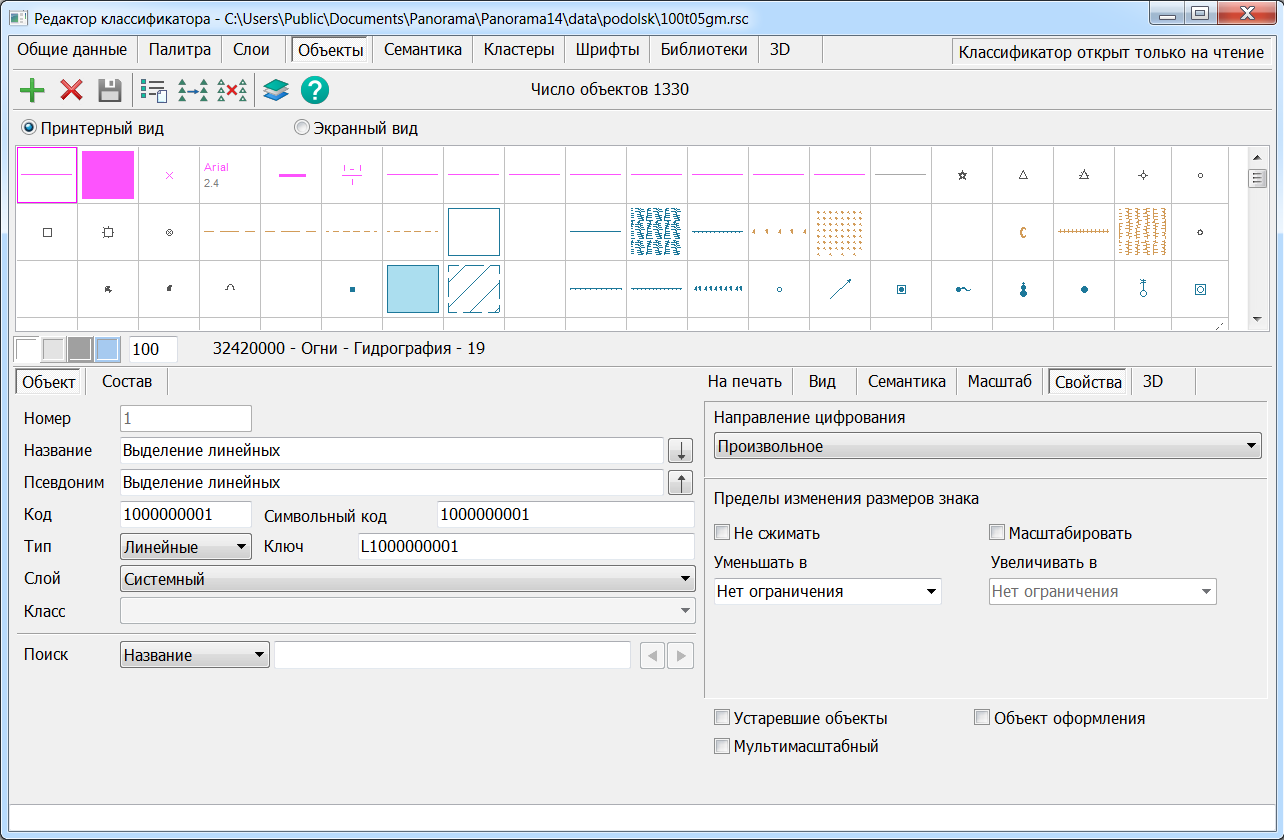This screenshot has width=1284, height=840.
Task: Check the Мультимасштабный option
Action: pyautogui.click(x=722, y=746)
